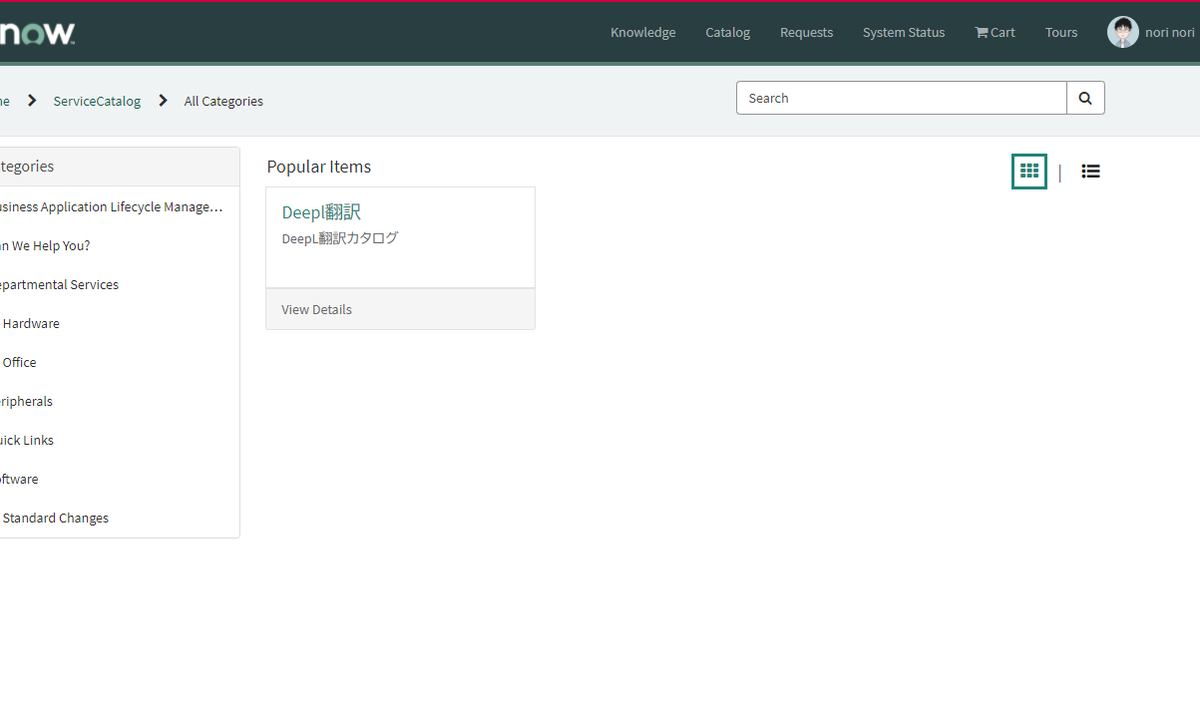
Task: Click the nori nori avatar picture
Action: [x=1122, y=32]
